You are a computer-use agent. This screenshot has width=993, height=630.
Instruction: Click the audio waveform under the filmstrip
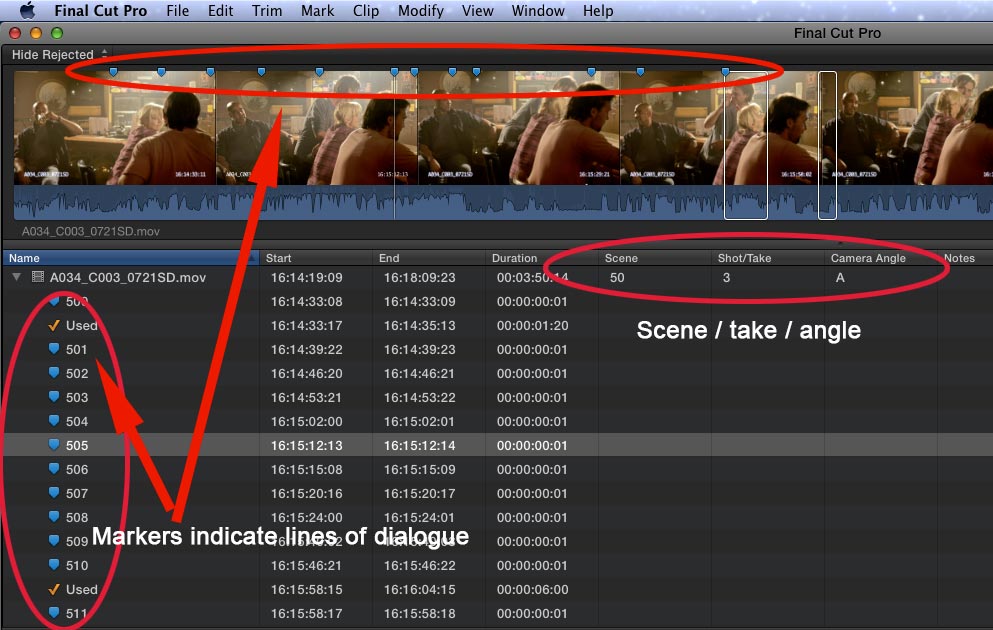click(503, 203)
